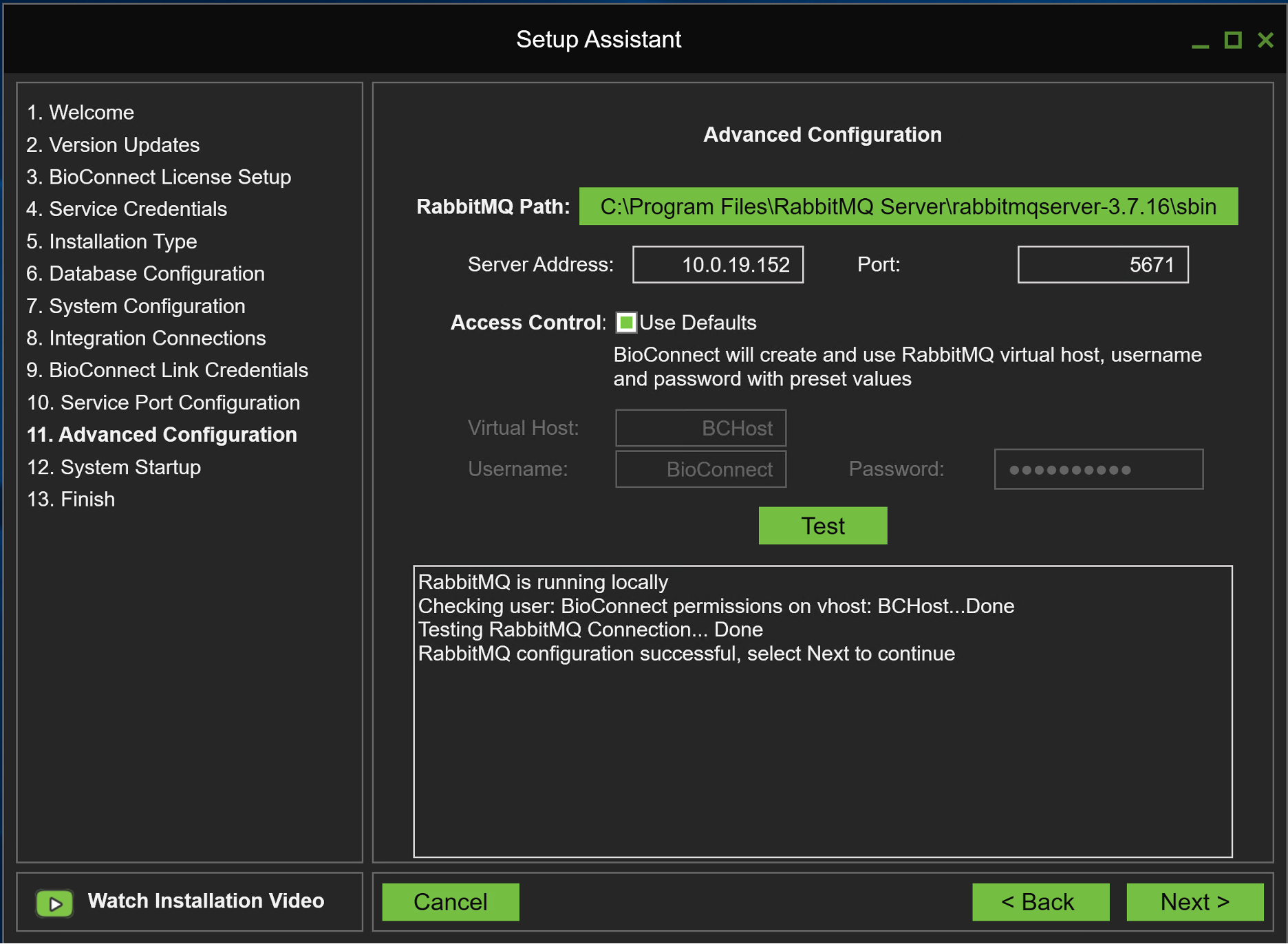Open the Version Updates step

(113, 144)
